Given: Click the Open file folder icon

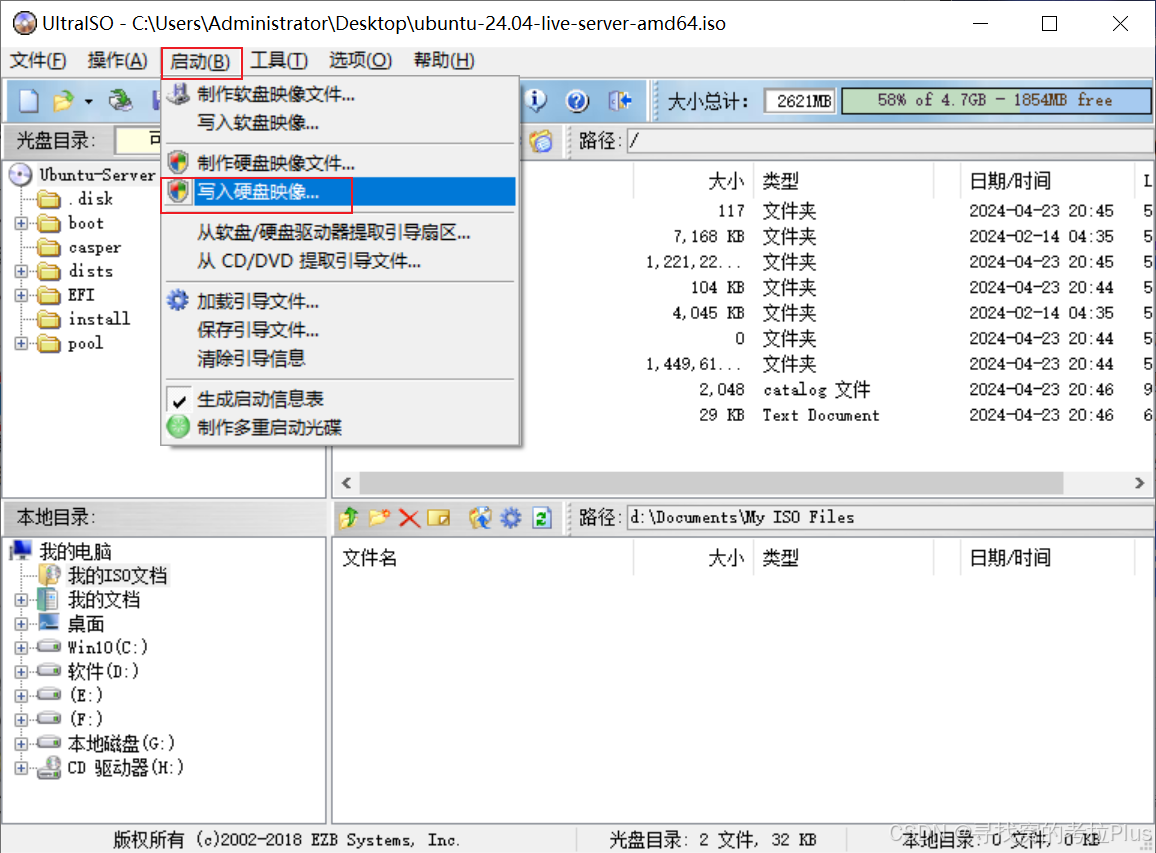Looking at the screenshot, I should (63, 100).
